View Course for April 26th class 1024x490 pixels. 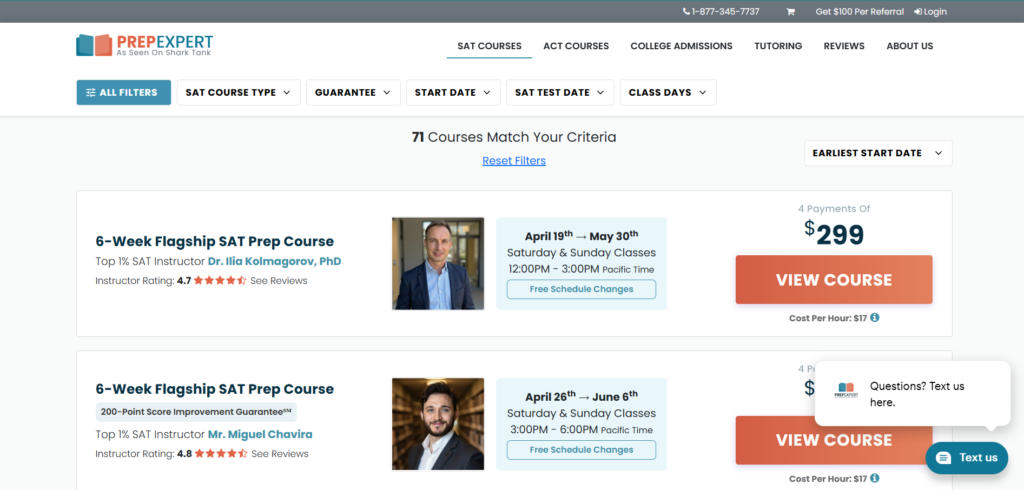click(x=834, y=440)
